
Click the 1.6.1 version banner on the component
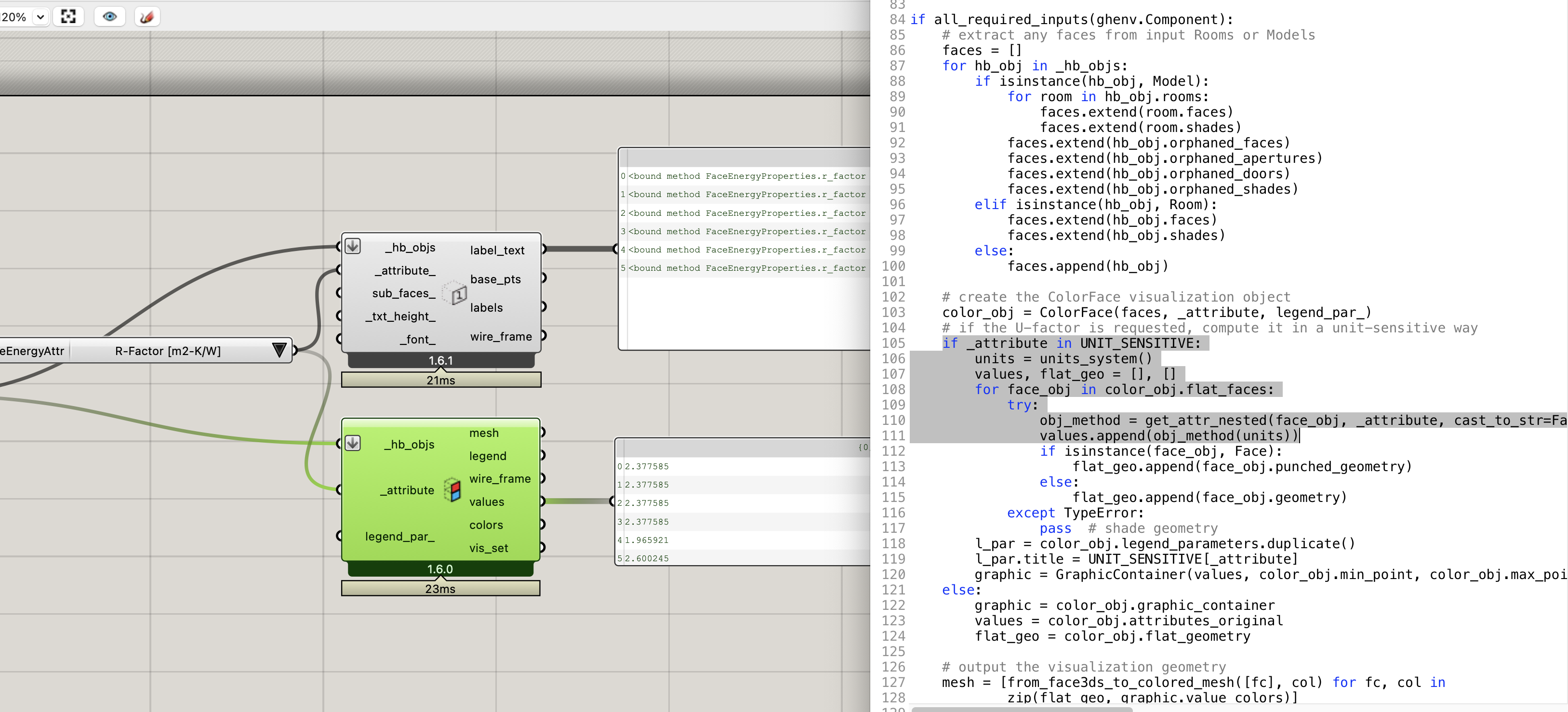(440, 360)
